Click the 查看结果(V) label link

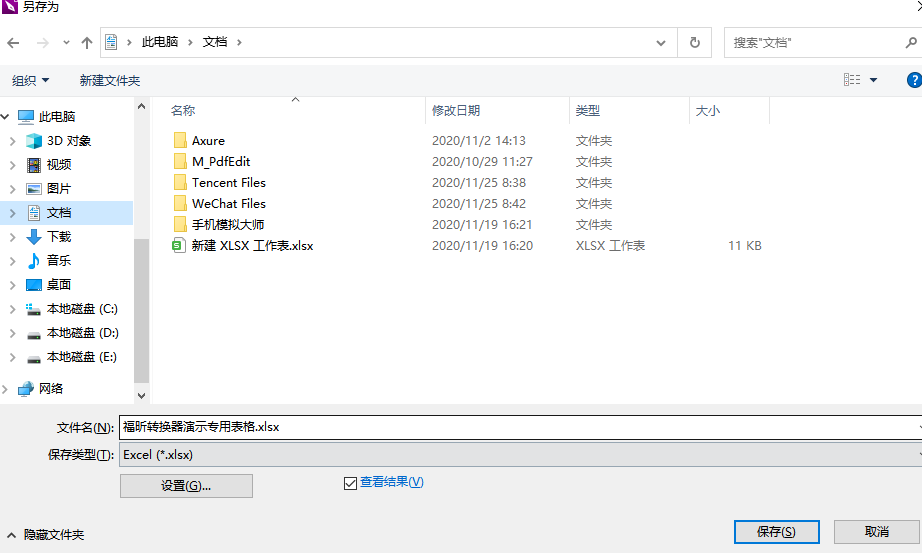click(x=392, y=482)
